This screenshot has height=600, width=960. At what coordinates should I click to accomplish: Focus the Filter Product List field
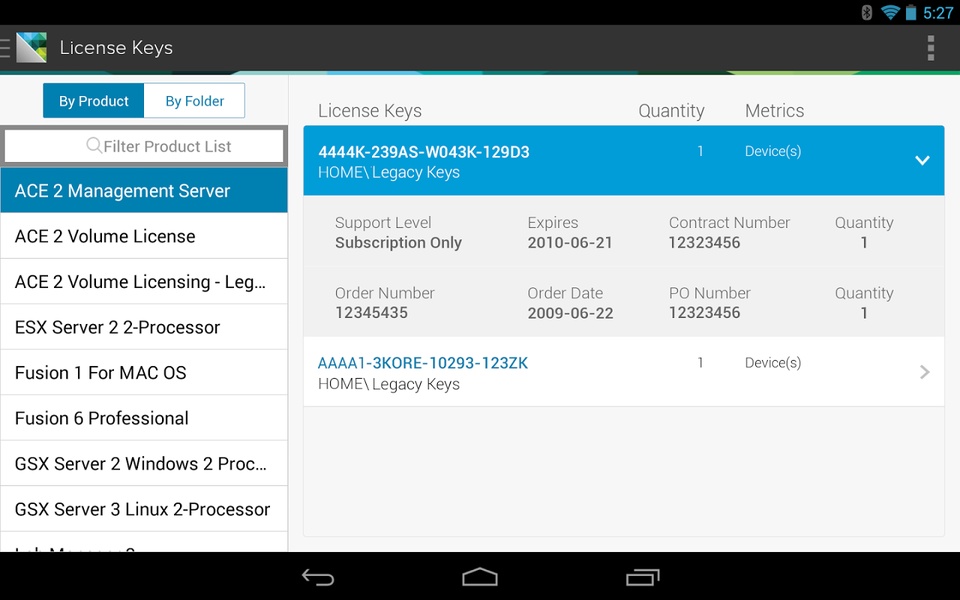tap(144, 146)
